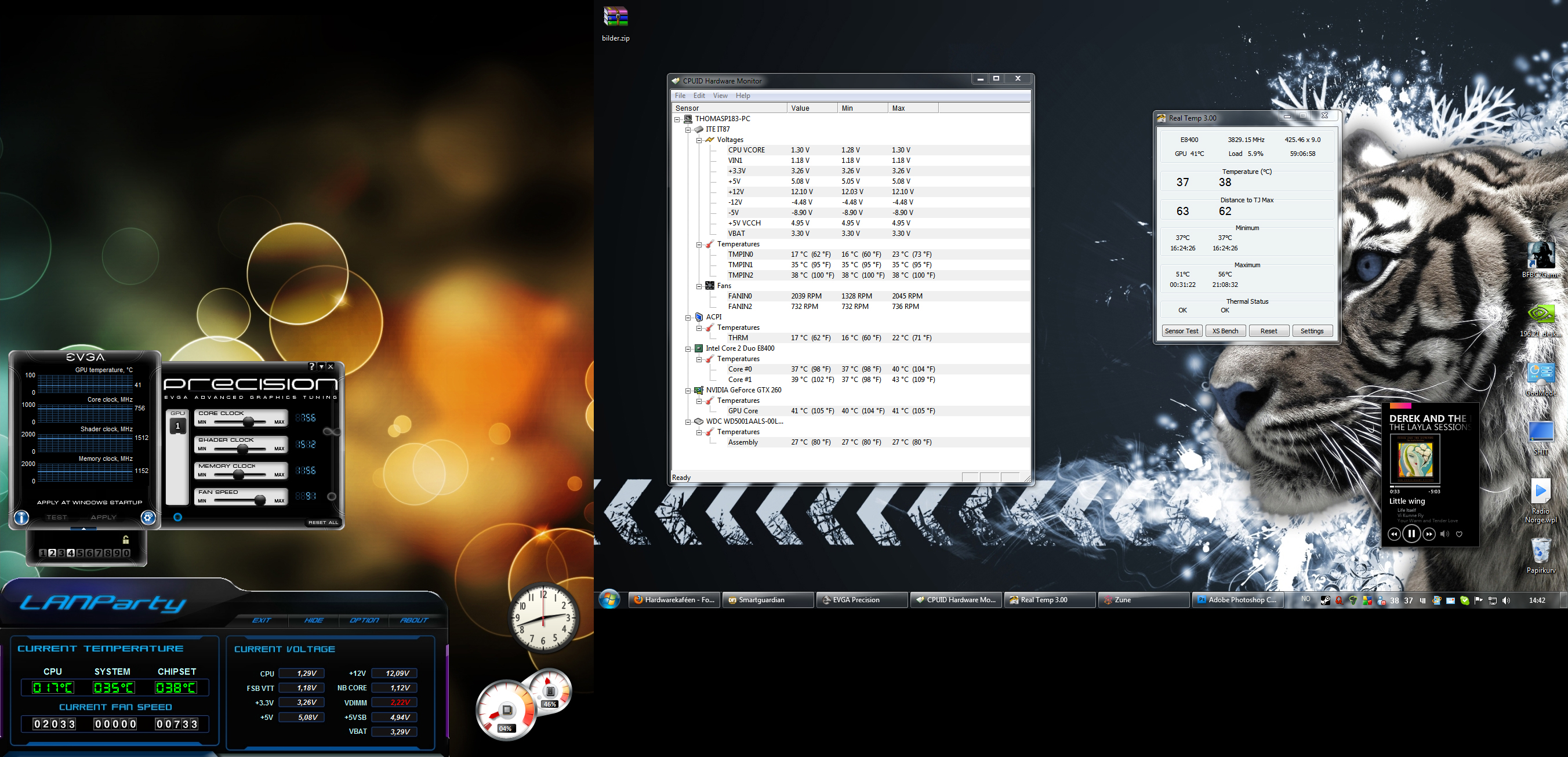This screenshot has height=757, width=1568.
Task: Click the volume speaker tray icon
Action: pos(1506,600)
